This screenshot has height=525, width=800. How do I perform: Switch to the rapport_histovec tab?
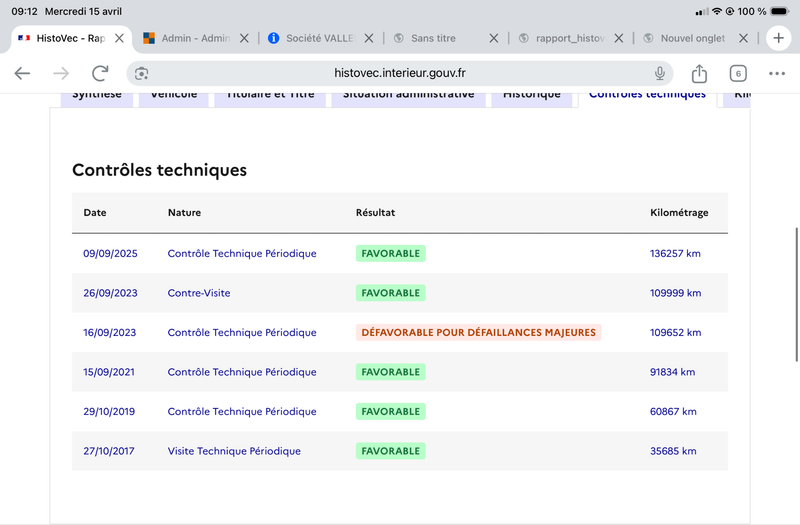562,38
